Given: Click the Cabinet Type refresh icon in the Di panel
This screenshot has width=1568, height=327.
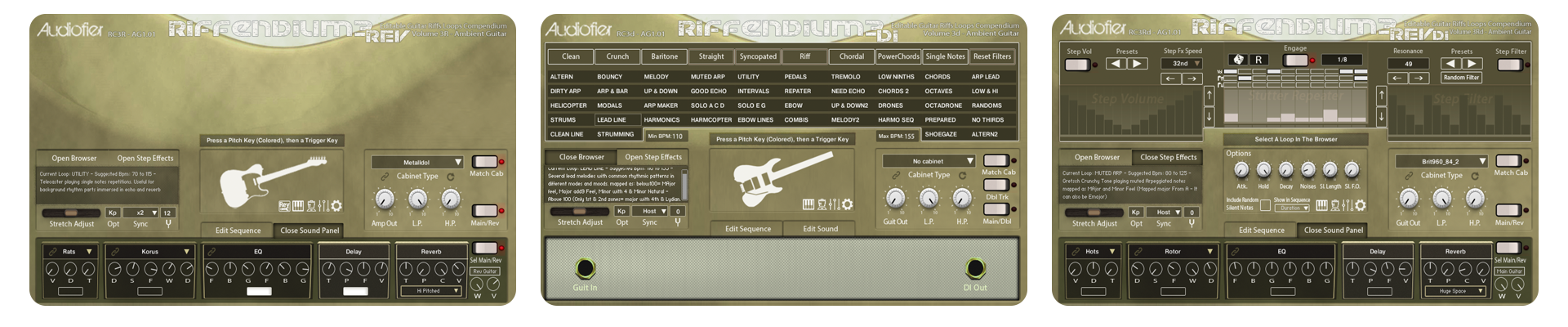Looking at the screenshot, I should [x=962, y=175].
